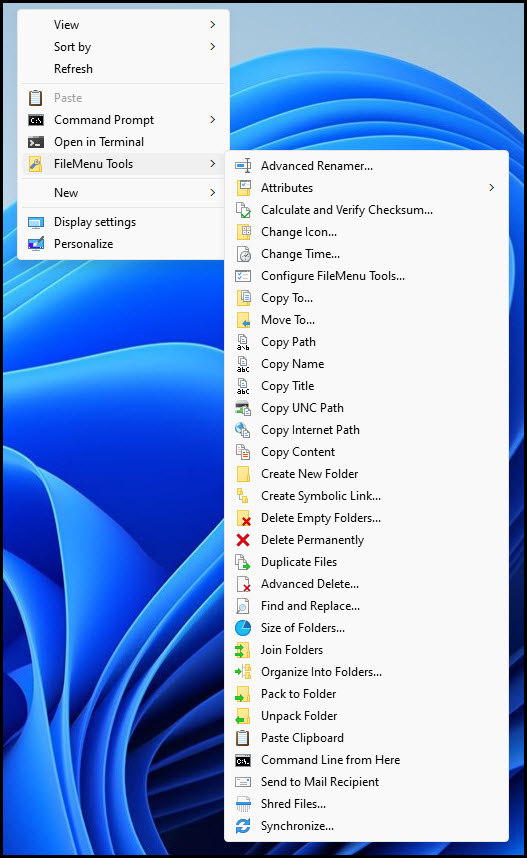Click the Open in Terminal icon

pos(36,142)
